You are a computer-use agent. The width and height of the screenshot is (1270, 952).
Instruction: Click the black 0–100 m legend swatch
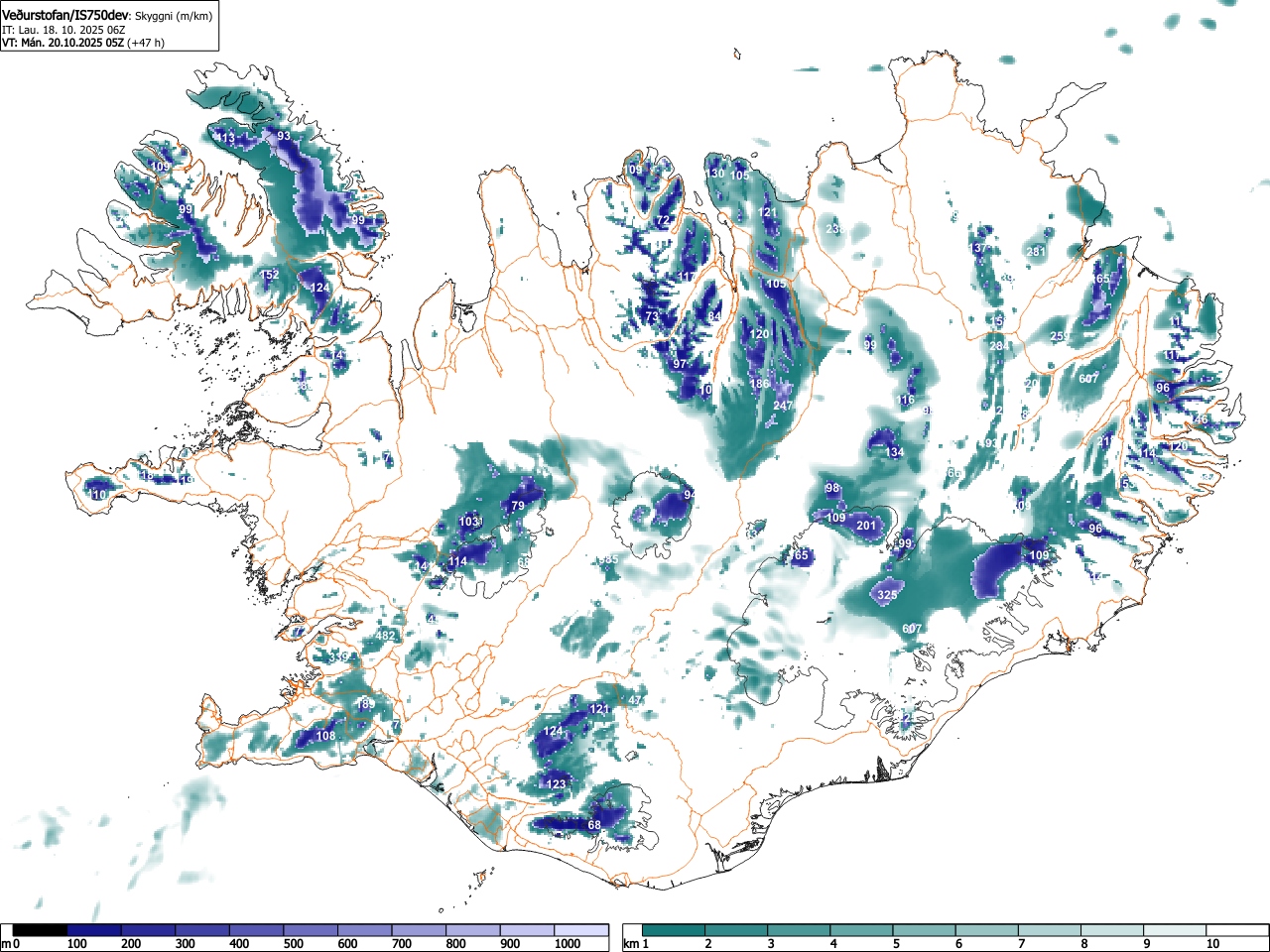tap(40, 930)
